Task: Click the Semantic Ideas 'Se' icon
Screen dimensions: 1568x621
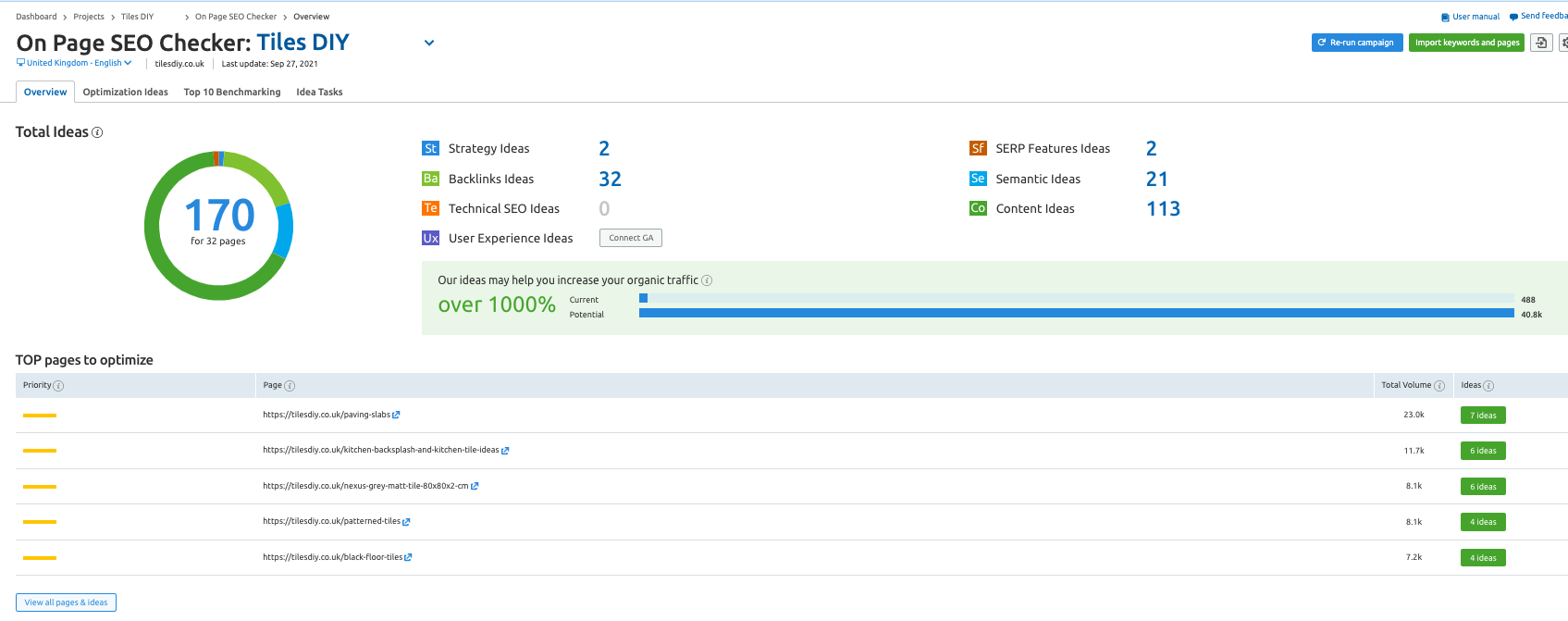Action: pos(978,179)
